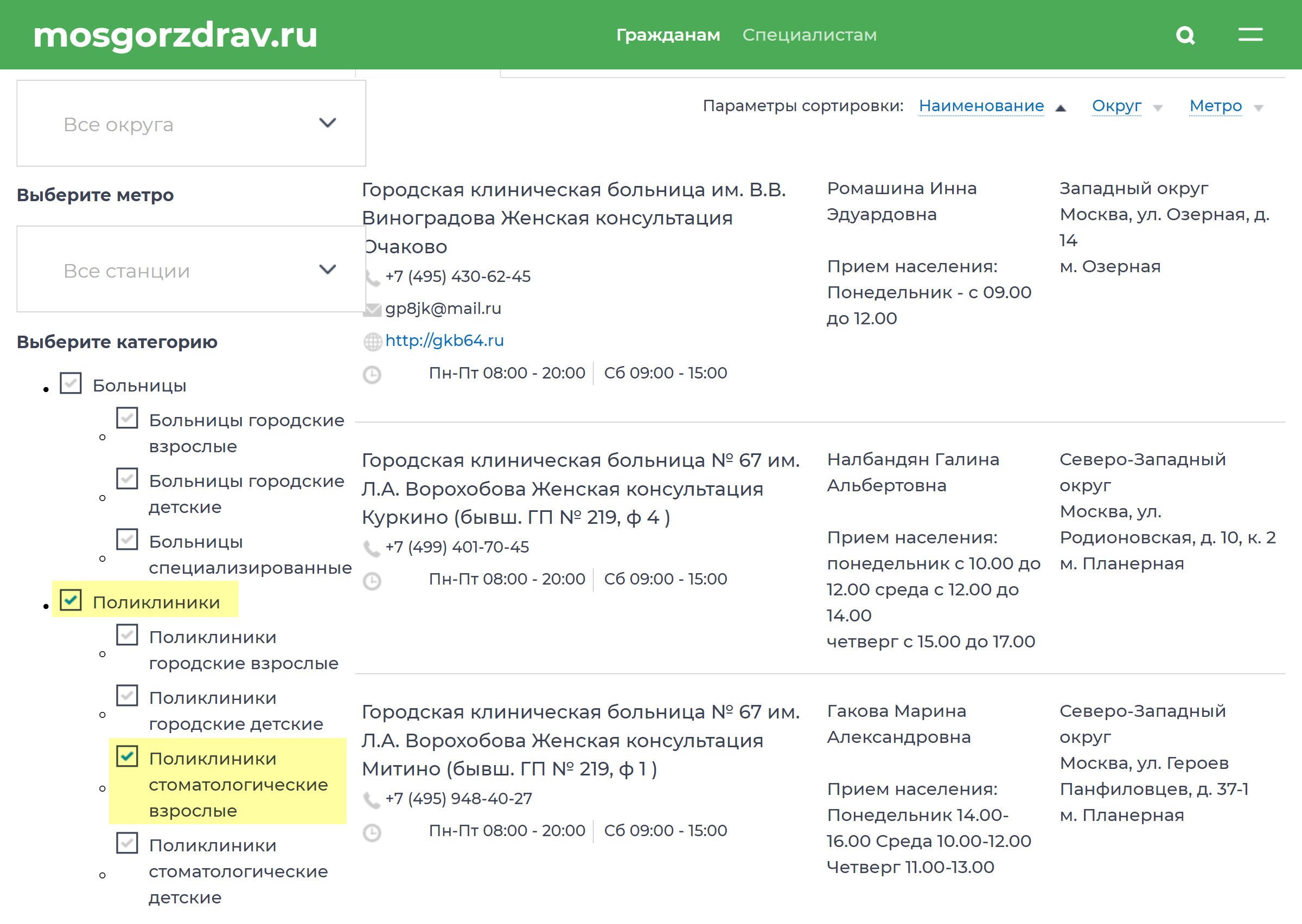Select the Женская консультация Очаково title
1302x924 pixels.
coord(574,219)
